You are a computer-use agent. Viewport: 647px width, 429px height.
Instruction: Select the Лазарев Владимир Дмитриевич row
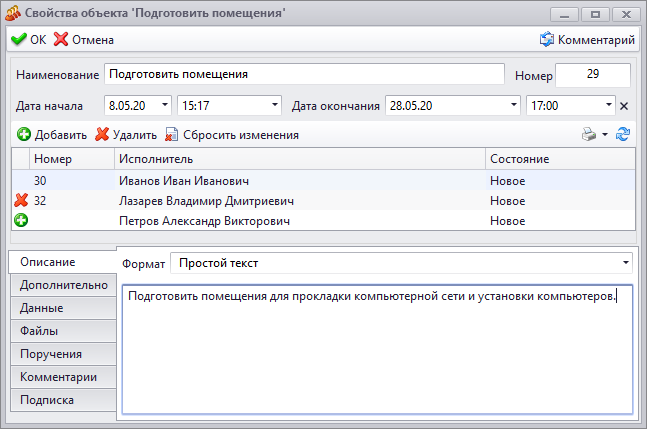[x=324, y=200]
